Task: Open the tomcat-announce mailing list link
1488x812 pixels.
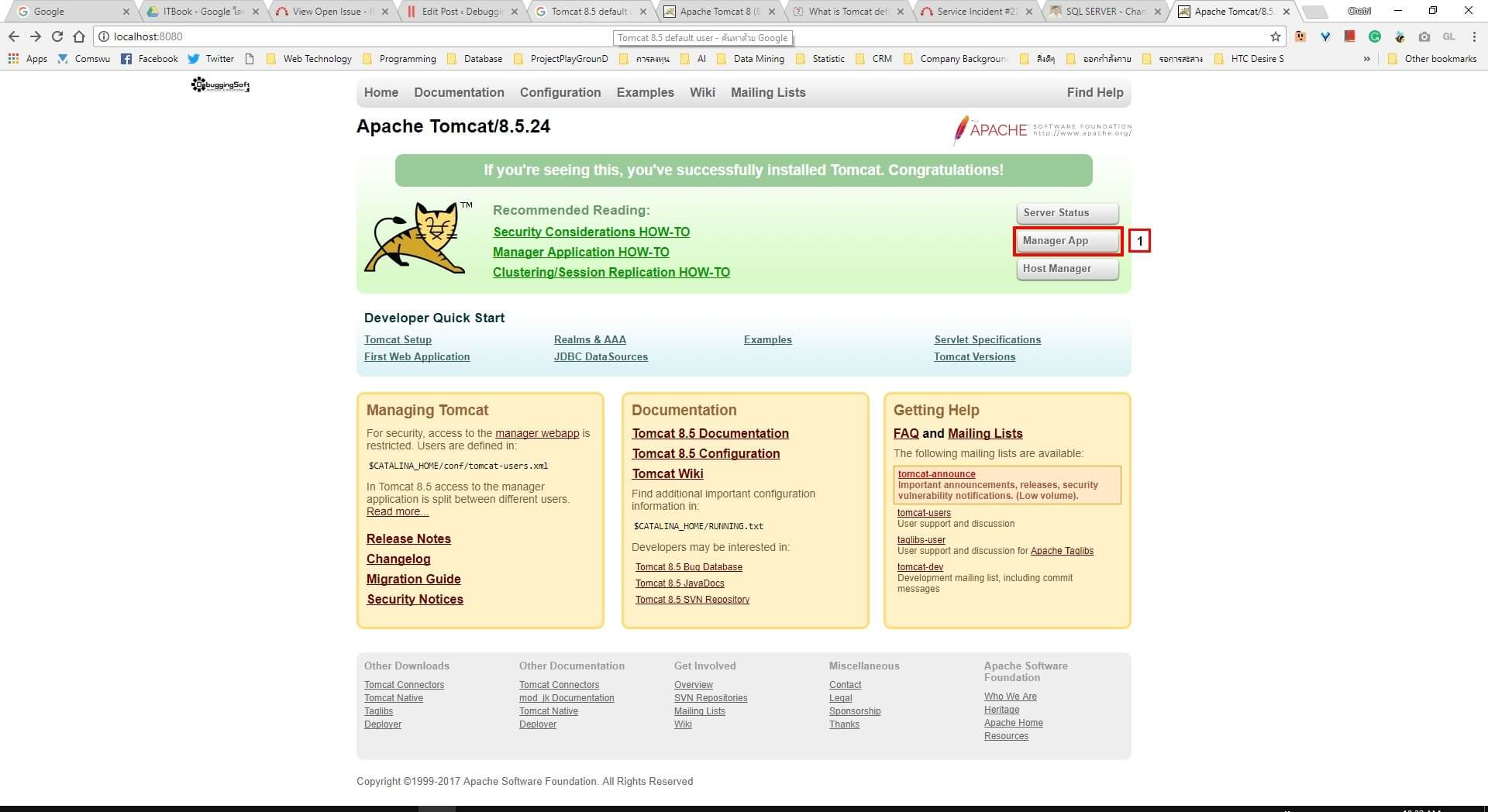Action: click(x=936, y=474)
